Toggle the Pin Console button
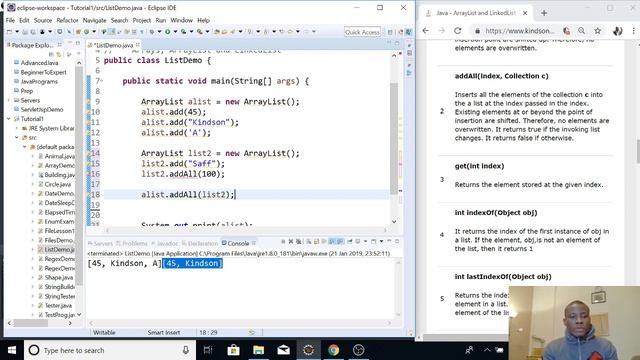This screenshot has width=640, height=360. click(x=350, y=242)
